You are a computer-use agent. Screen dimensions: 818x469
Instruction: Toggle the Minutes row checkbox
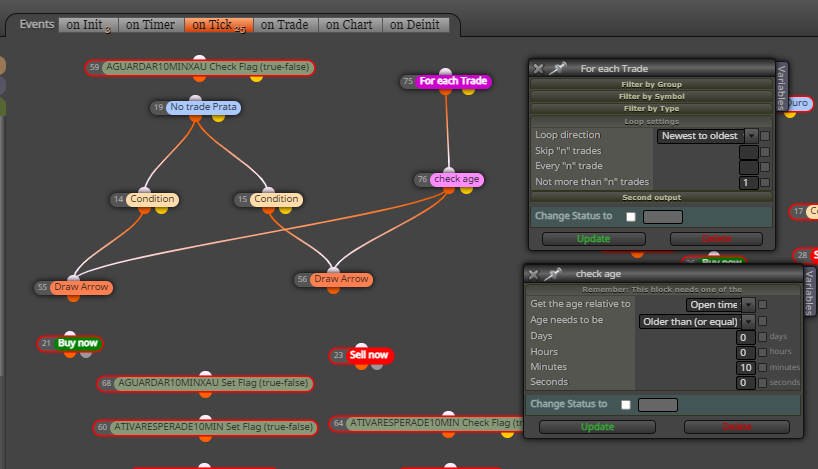pos(762,367)
